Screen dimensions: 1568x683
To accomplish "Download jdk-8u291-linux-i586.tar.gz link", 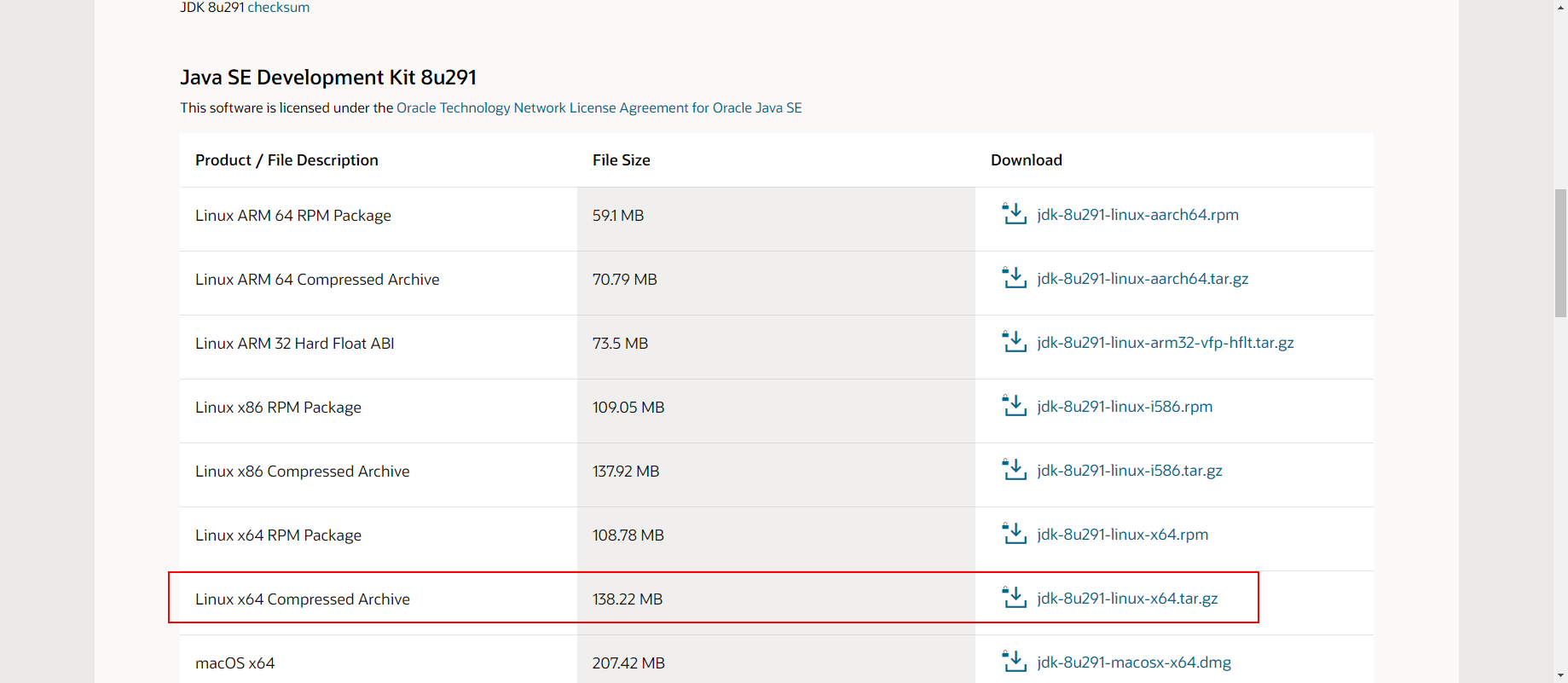I will click(1130, 471).
